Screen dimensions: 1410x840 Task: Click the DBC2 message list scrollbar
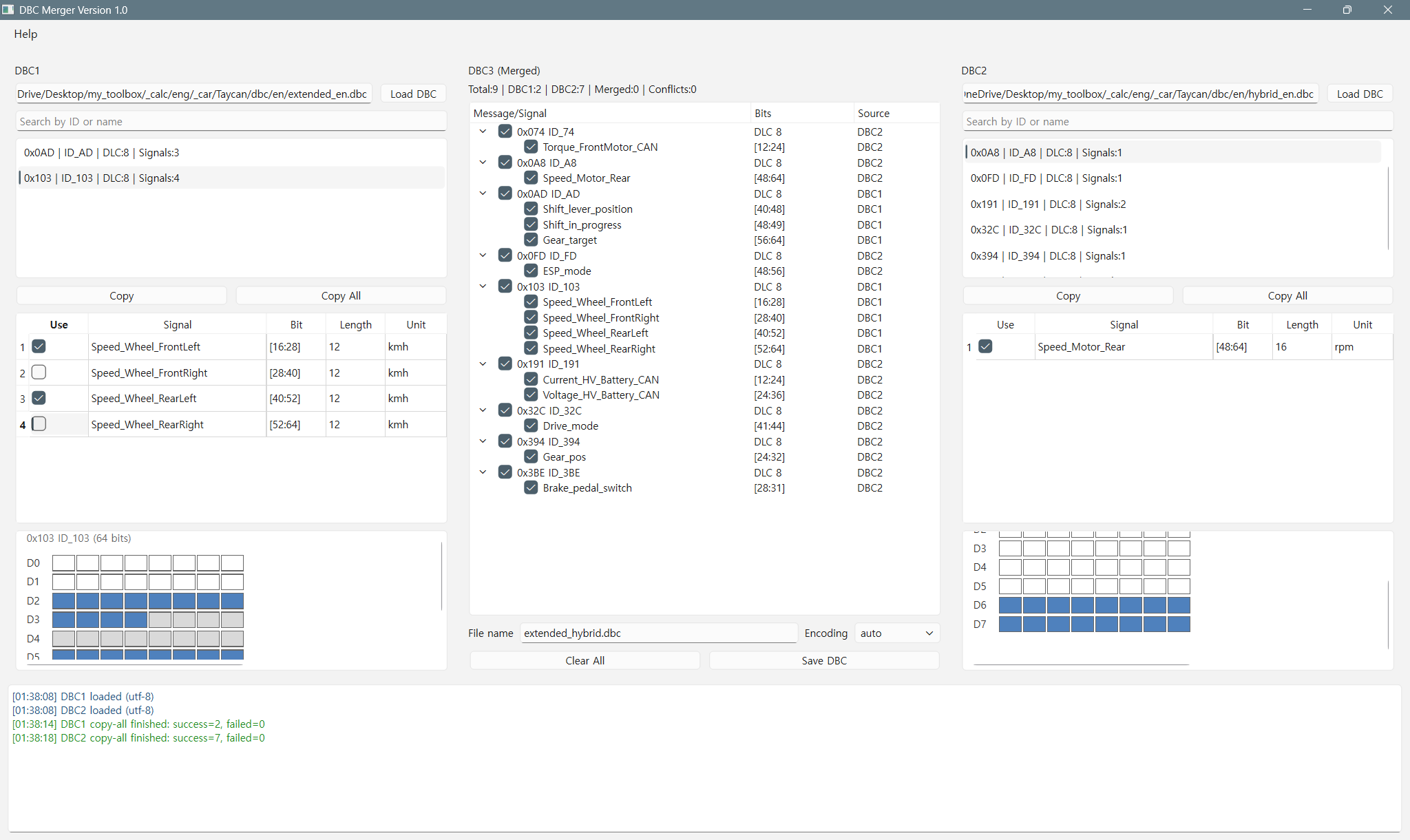[x=1388, y=207]
